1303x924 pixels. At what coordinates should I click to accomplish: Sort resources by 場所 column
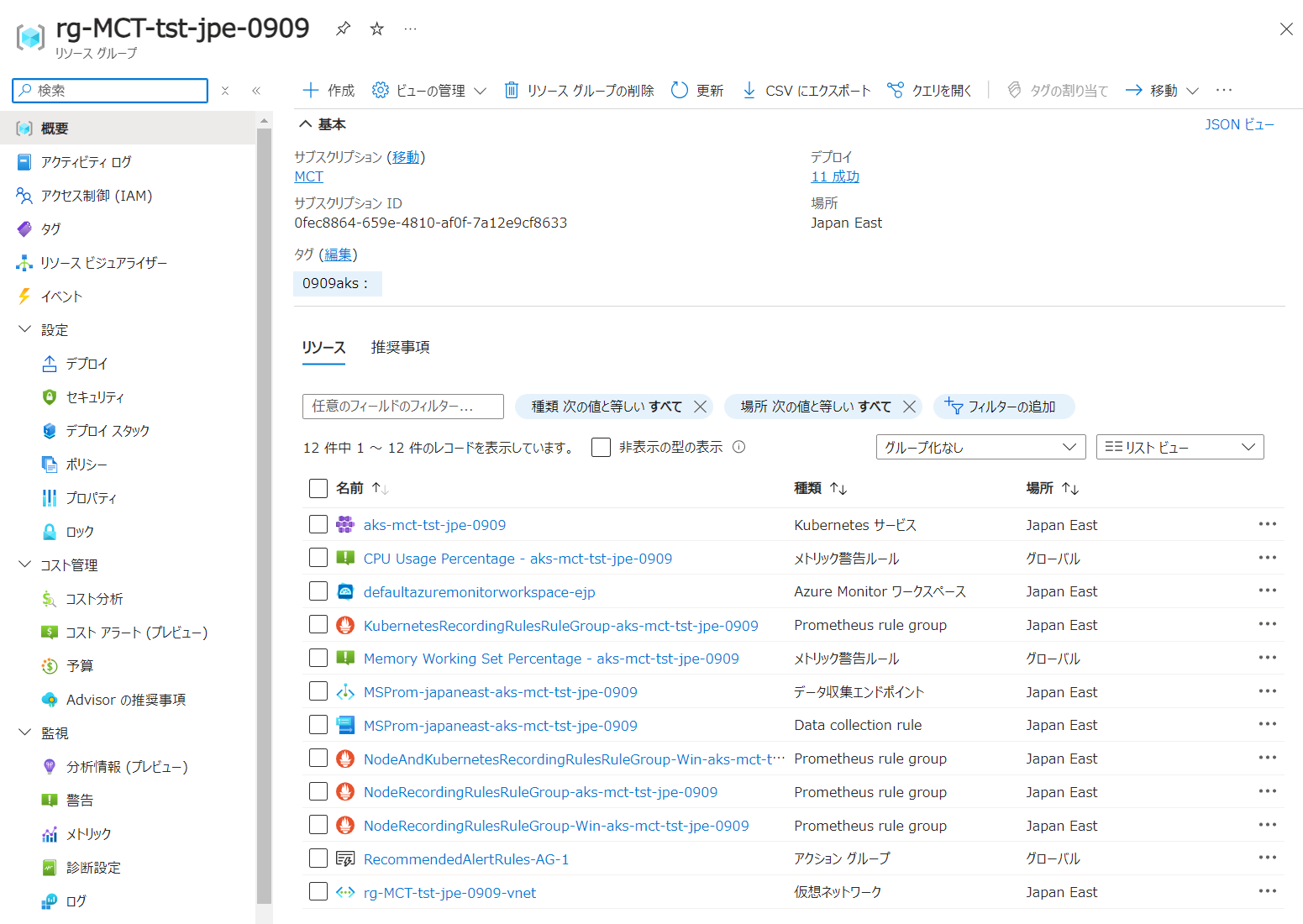(1052, 488)
